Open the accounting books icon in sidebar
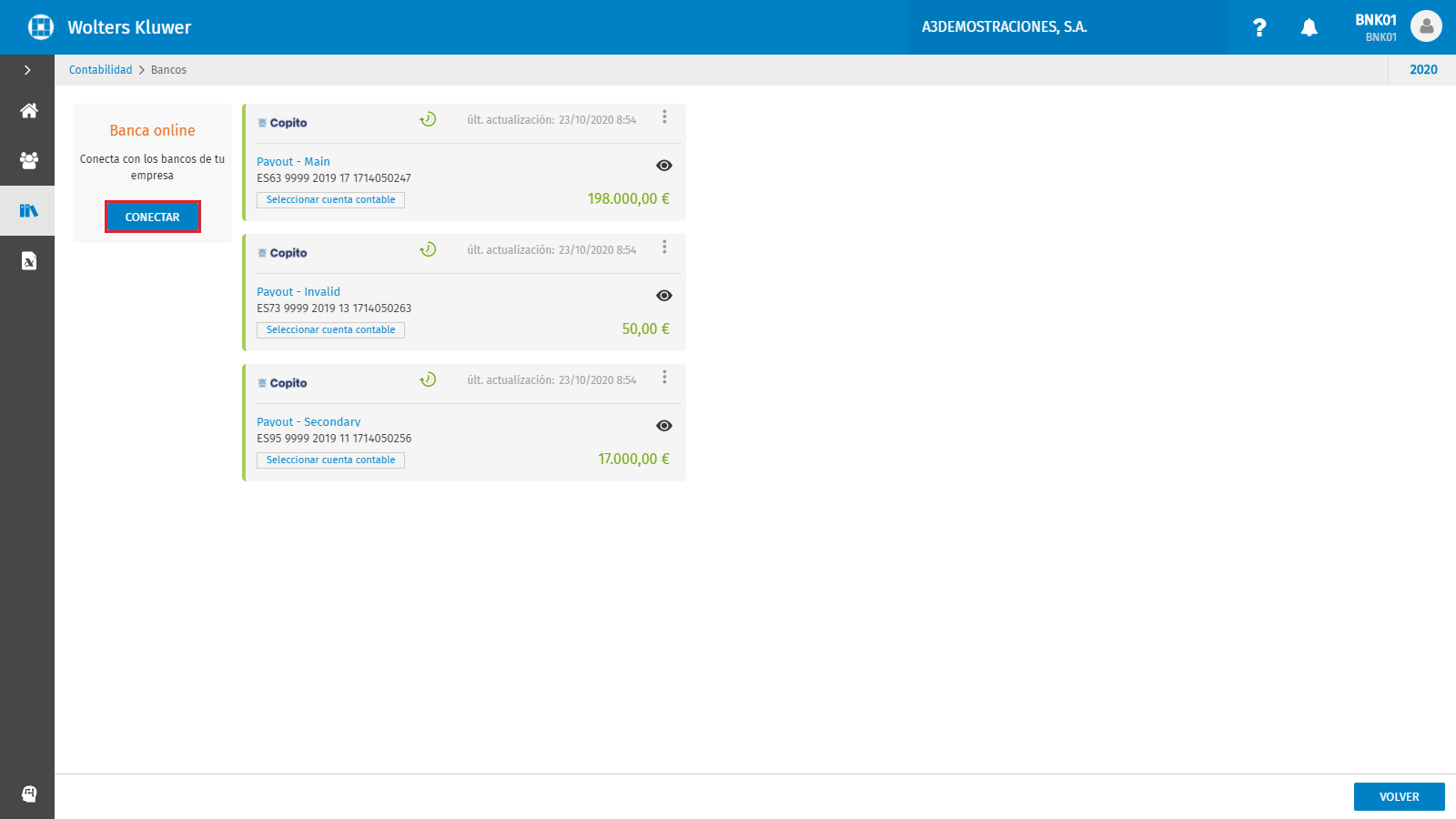 [29, 210]
